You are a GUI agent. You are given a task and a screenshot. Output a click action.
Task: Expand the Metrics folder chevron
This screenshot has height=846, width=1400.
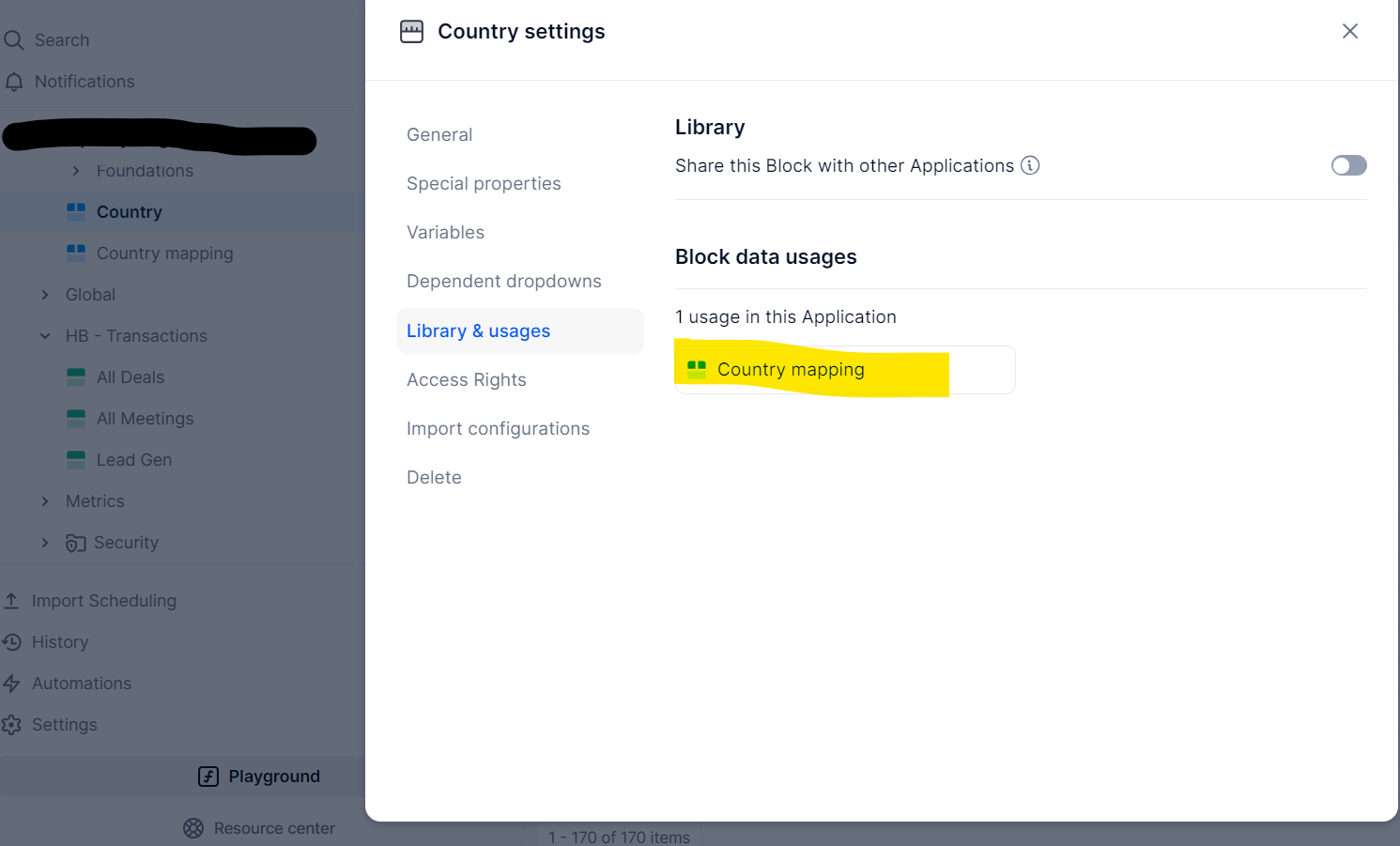click(x=45, y=501)
